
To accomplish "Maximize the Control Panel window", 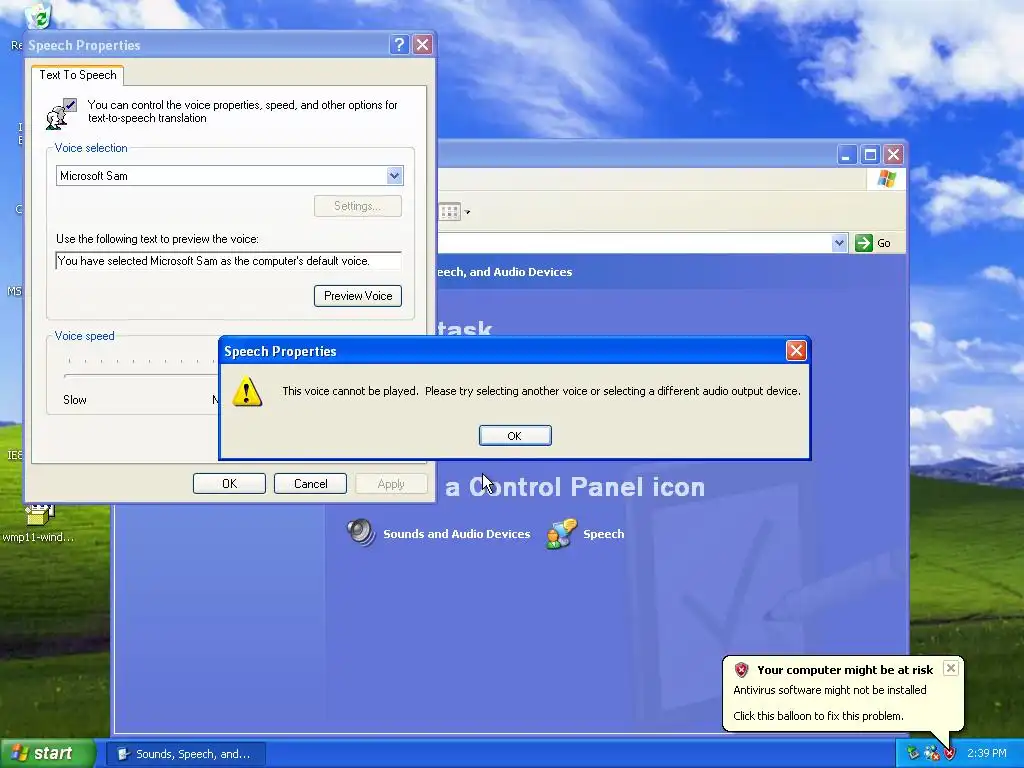I will click(870, 155).
